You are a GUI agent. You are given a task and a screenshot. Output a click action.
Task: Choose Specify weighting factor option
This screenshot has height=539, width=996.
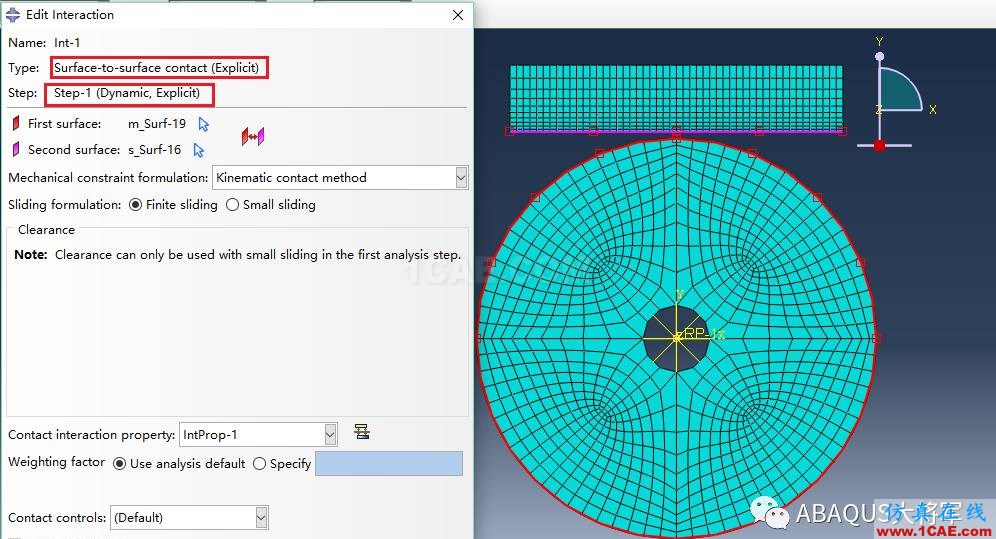(x=259, y=463)
